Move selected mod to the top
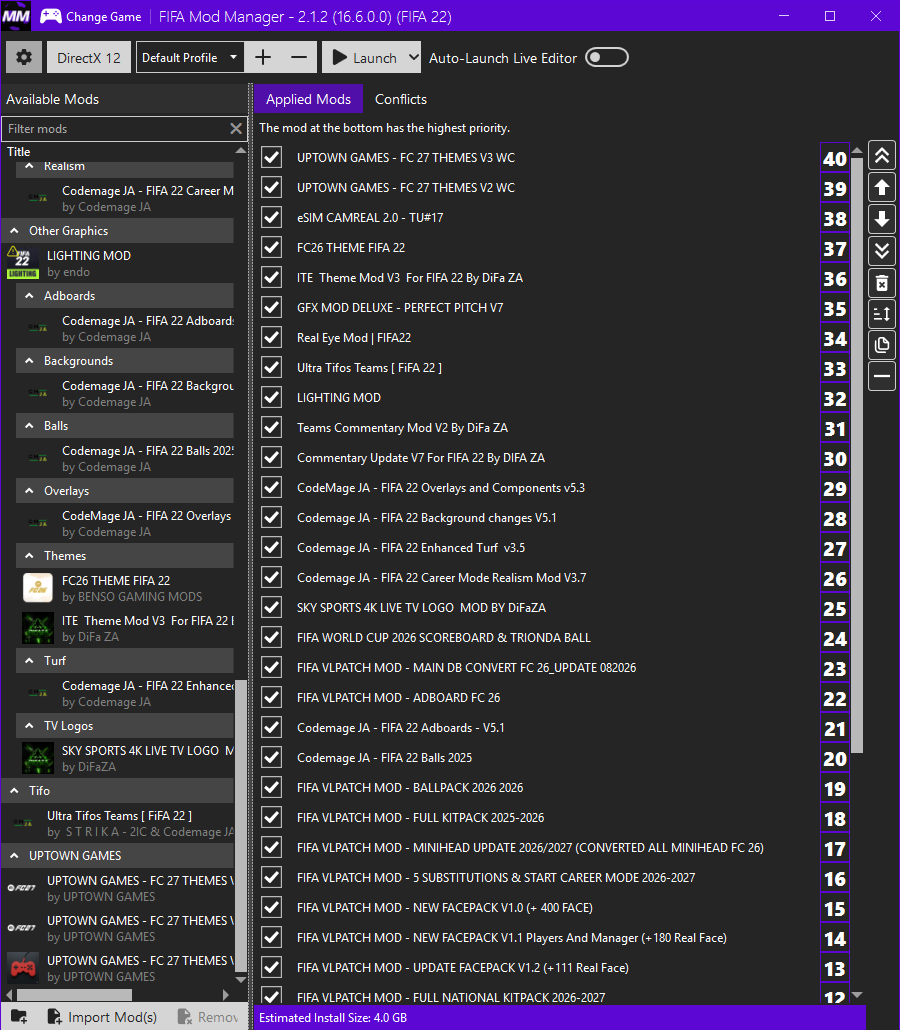Viewport: 900px width, 1030px height. [882, 156]
